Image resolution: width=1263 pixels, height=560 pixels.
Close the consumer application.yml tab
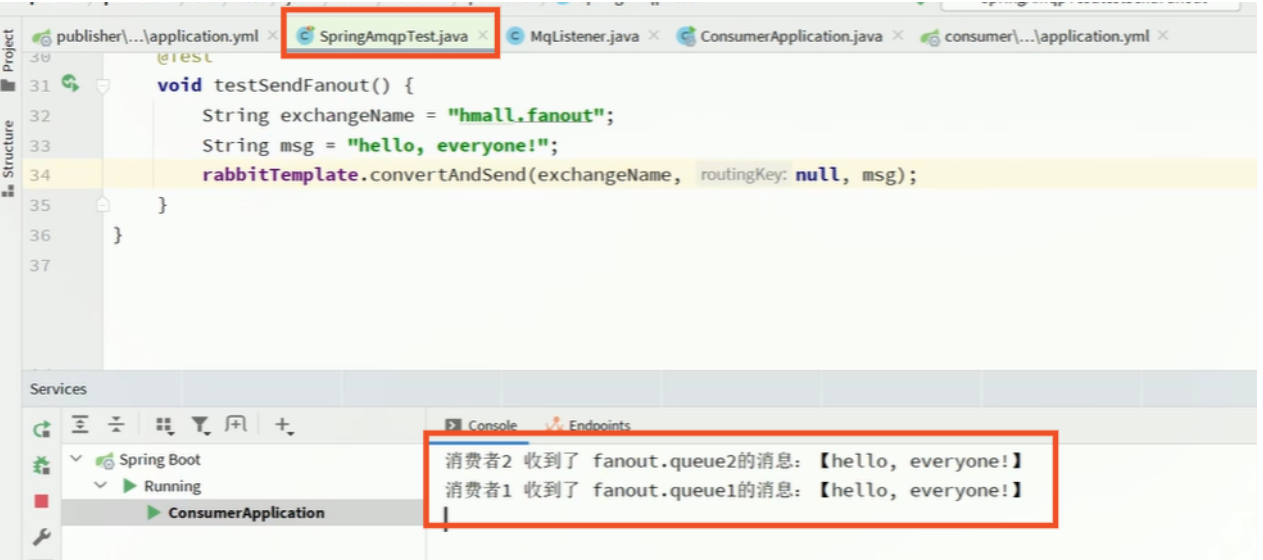pyautogui.click(x=1163, y=36)
